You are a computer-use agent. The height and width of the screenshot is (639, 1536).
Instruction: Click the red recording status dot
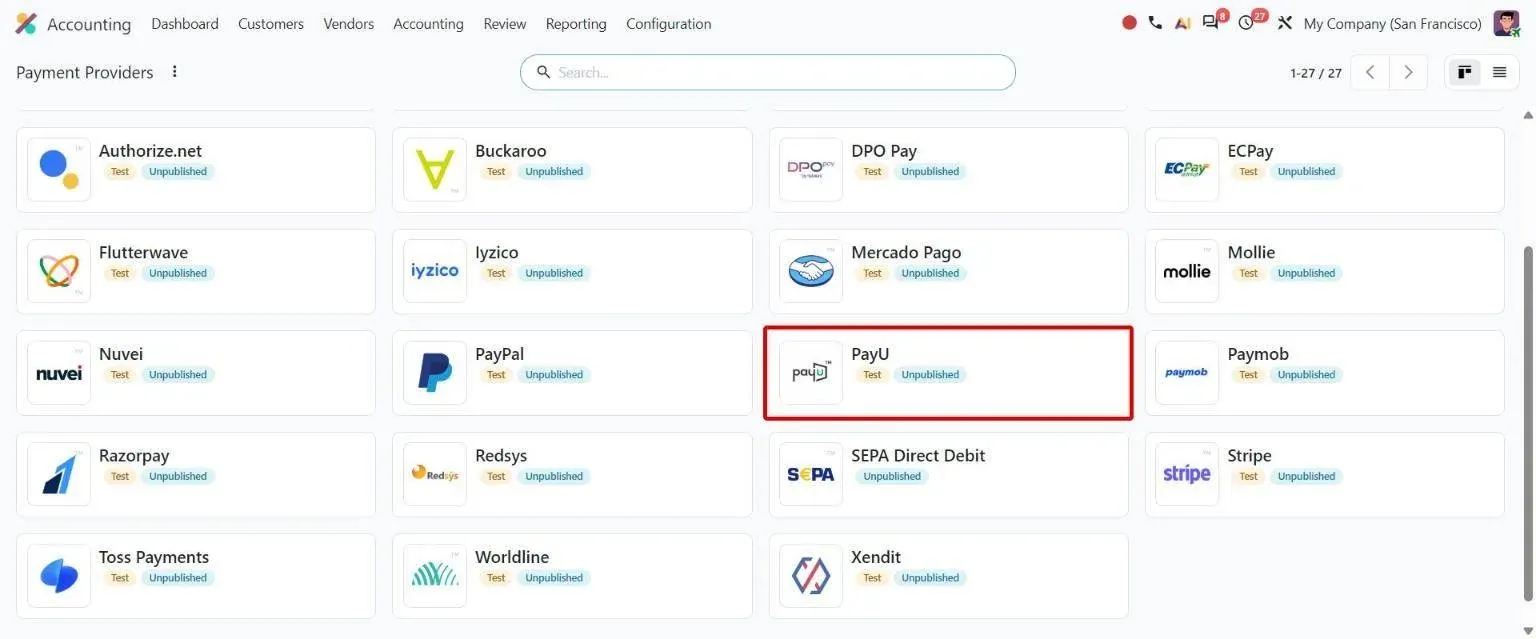point(1129,23)
